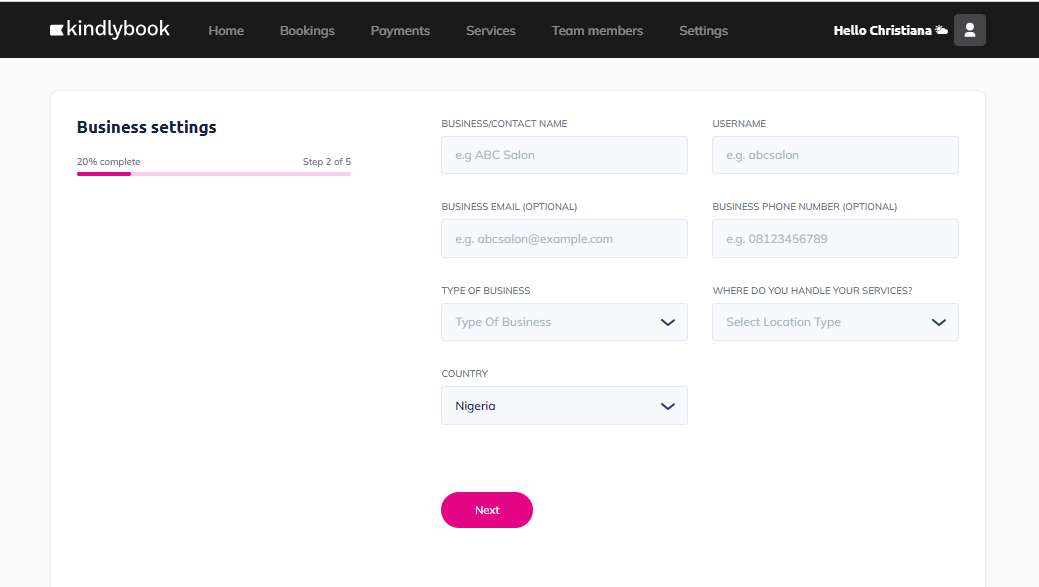This screenshot has height=587, width=1039.
Task: Click the kindlybook logo
Action: point(110,29)
